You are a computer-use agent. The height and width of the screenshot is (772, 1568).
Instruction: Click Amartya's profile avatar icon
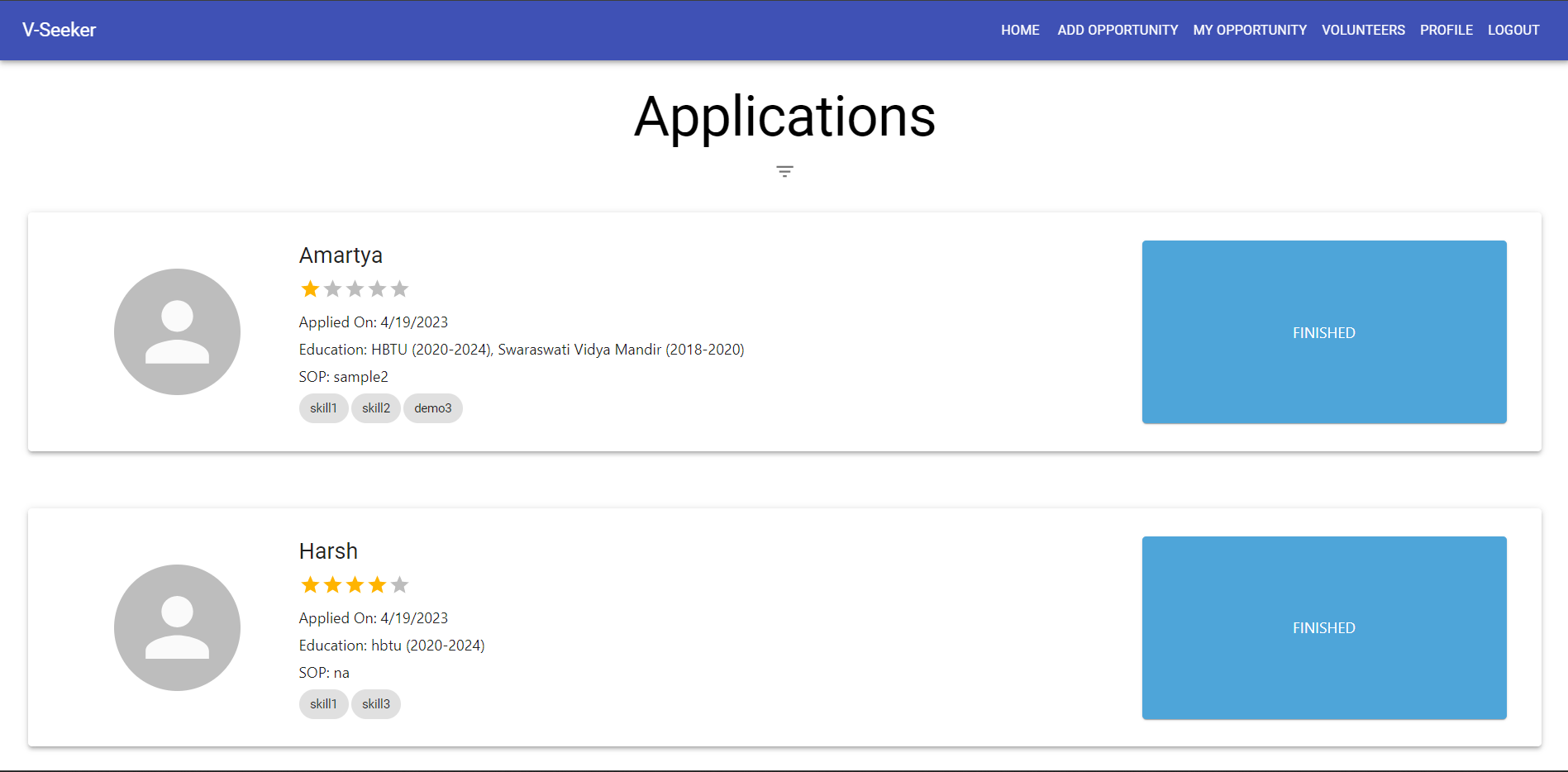(177, 331)
